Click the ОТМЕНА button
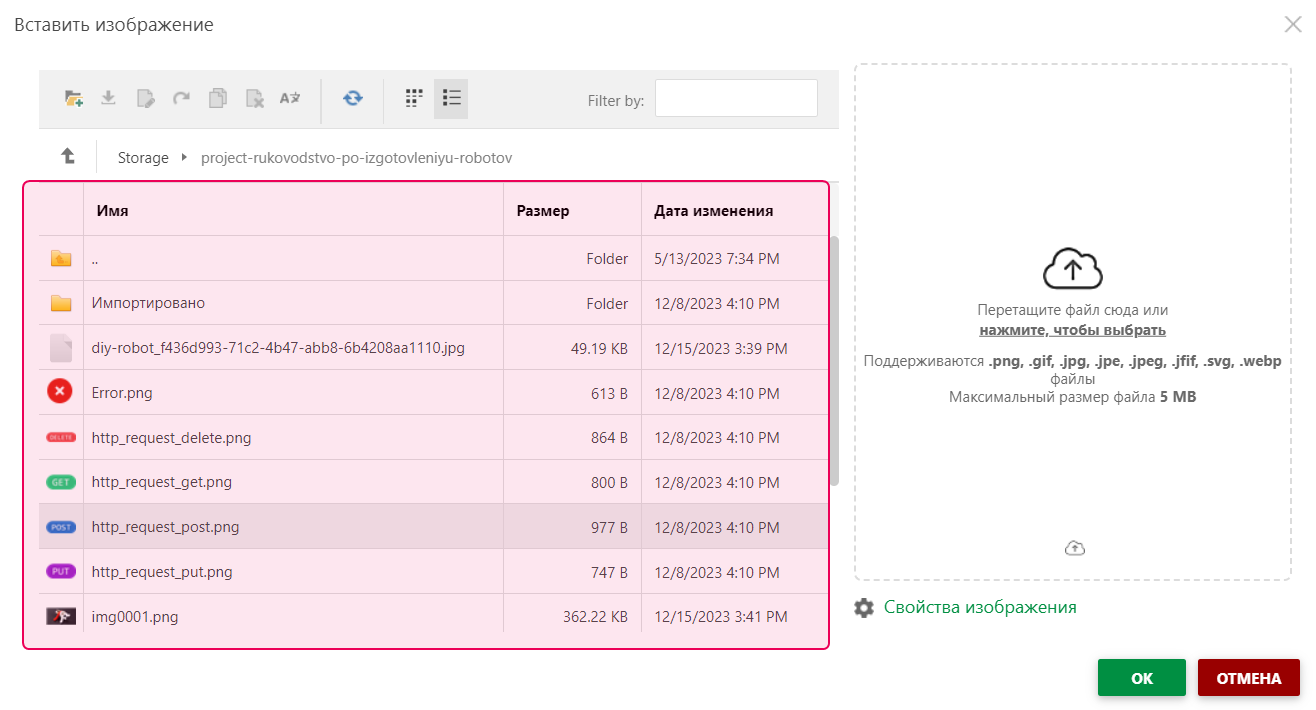Viewport: 1316px width, 710px height. click(1248, 678)
